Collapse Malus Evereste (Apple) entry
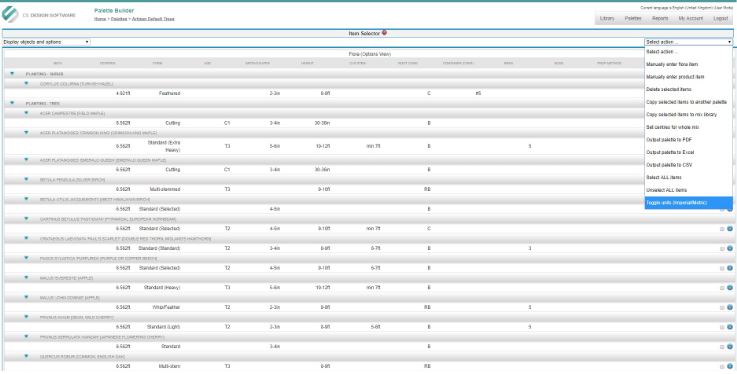This screenshot has height=374, width=737. tap(26, 278)
